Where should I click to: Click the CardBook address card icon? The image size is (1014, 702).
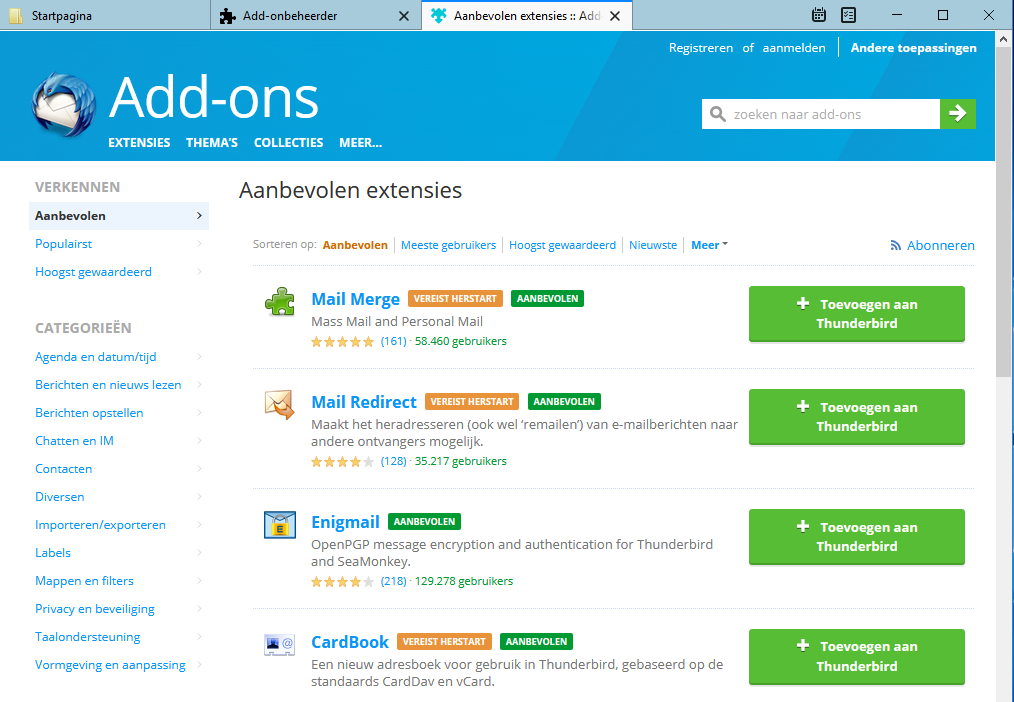279,644
